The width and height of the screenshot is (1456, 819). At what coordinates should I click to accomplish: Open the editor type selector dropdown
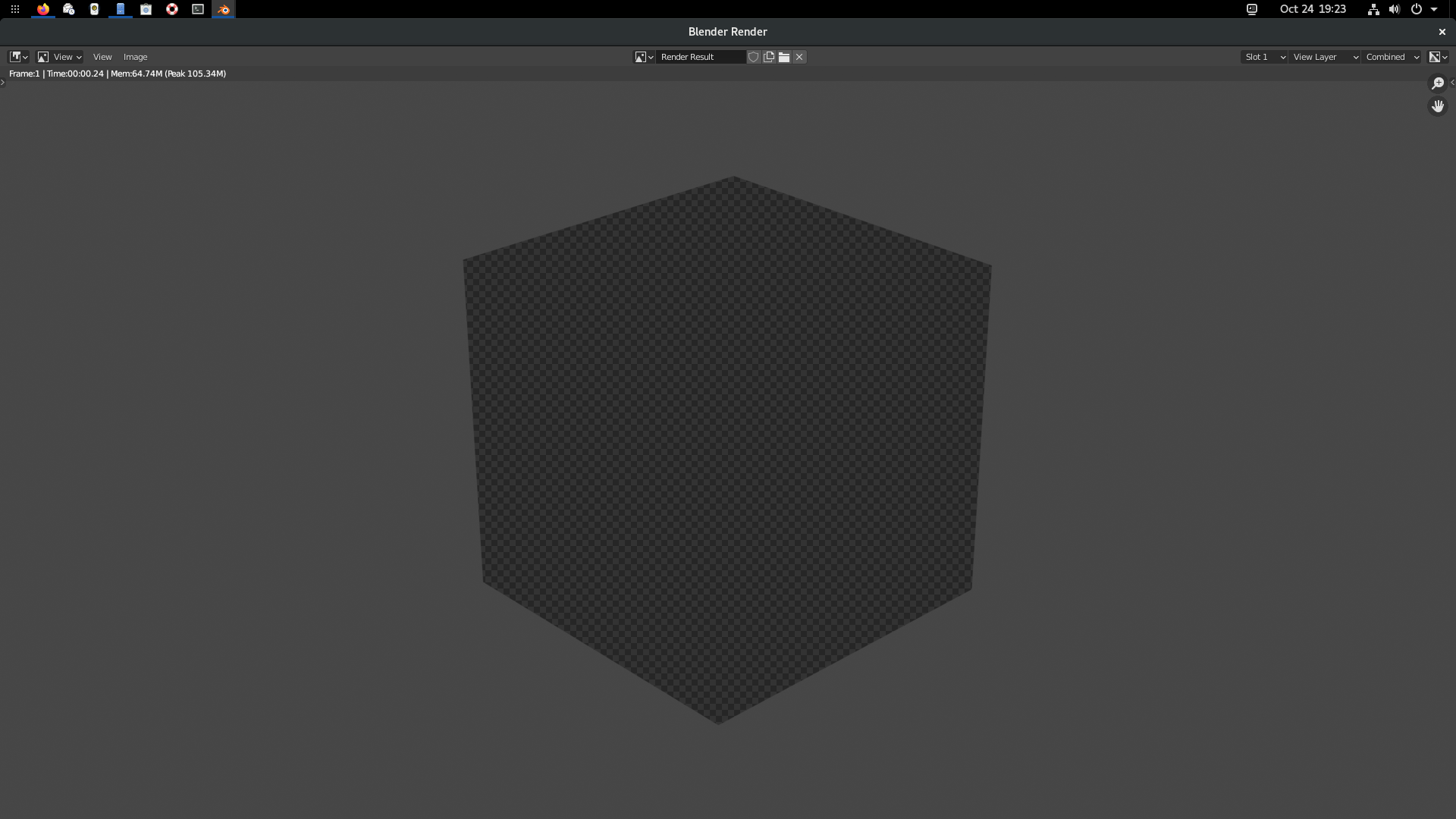pos(19,57)
